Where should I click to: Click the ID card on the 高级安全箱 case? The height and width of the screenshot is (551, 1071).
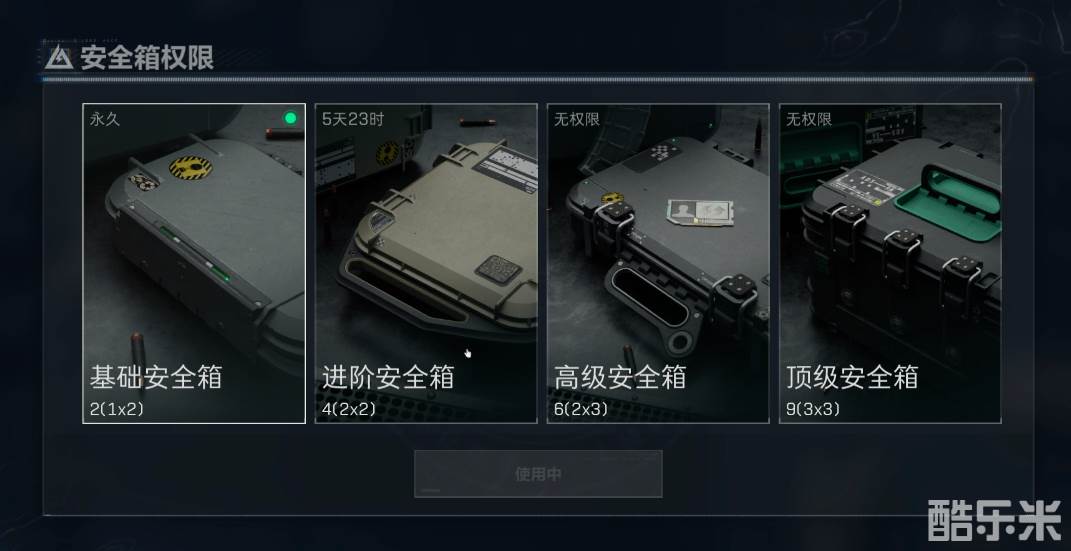[700, 212]
